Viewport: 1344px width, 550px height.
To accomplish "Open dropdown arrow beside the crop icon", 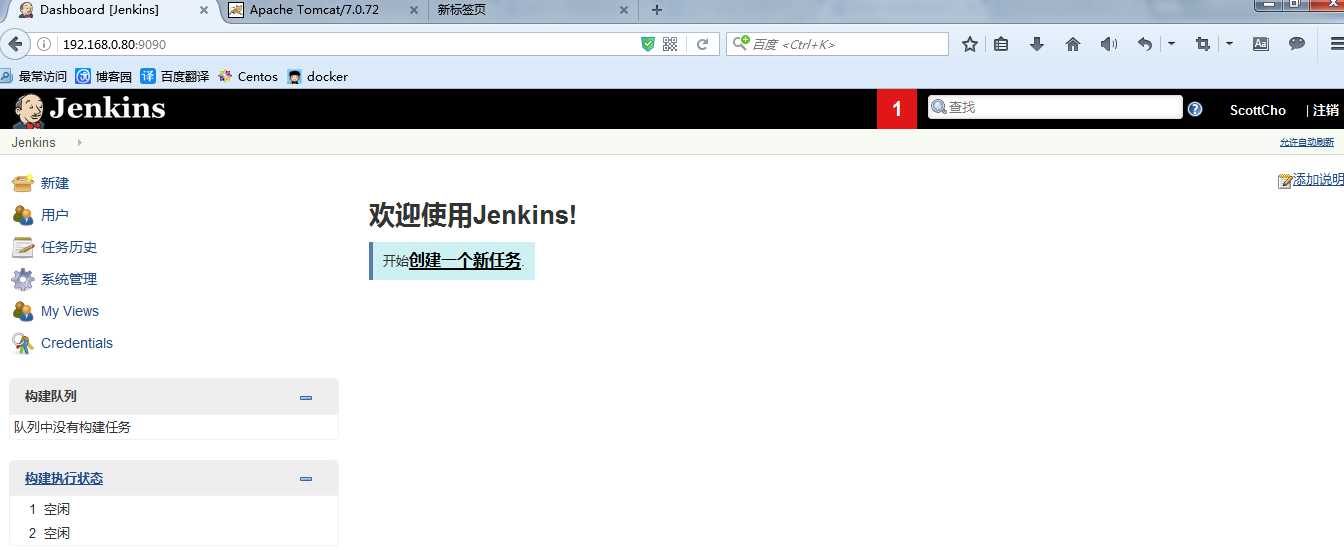I will 1229,44.
